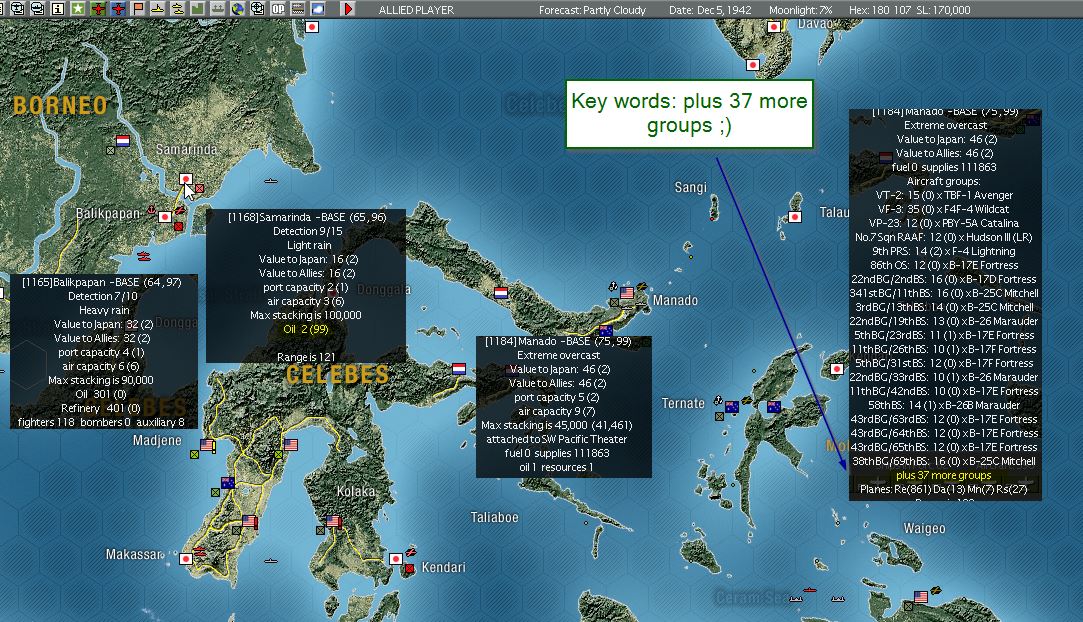Click the US flag base at Manado
The image size is (1083, 622).
click(x=626, y=293)
